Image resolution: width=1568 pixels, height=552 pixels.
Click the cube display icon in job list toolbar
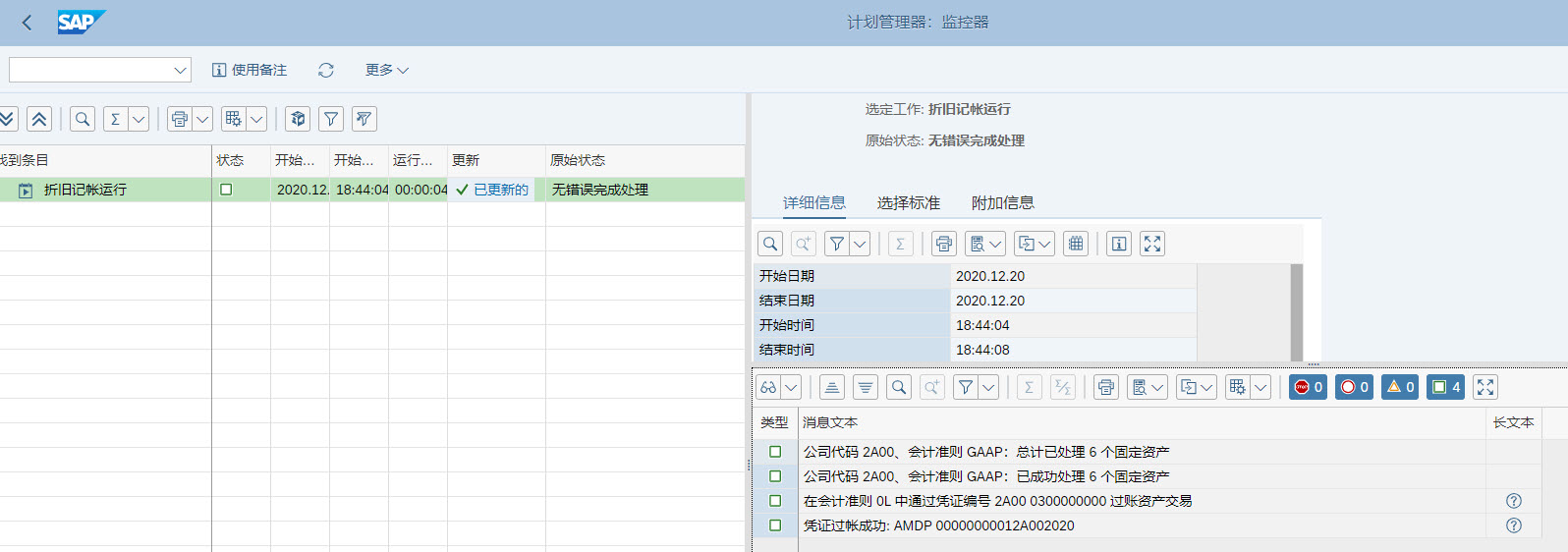[298, 119]
